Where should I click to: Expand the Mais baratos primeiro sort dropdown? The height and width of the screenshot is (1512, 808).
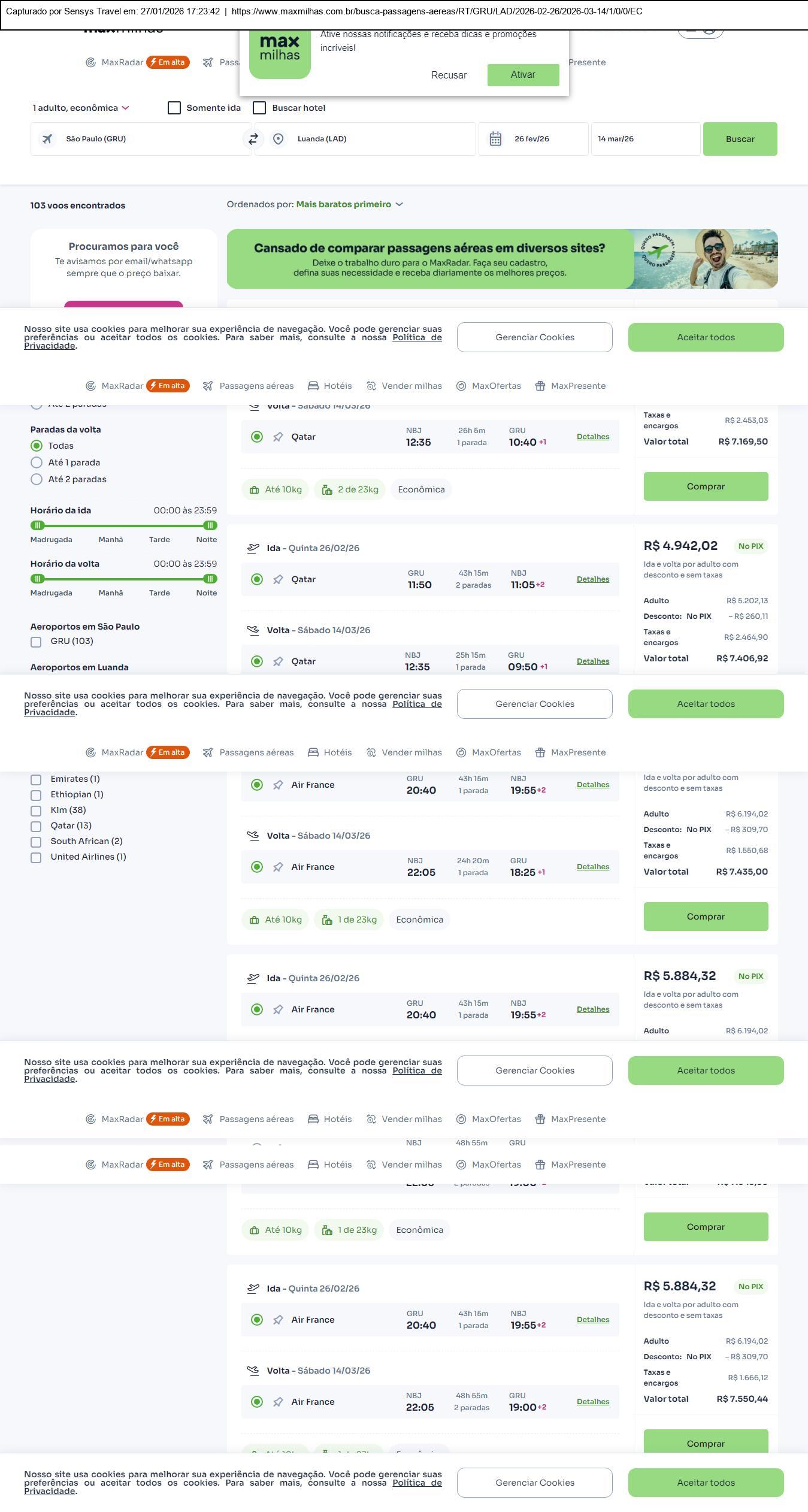click(x=349, y=204)
